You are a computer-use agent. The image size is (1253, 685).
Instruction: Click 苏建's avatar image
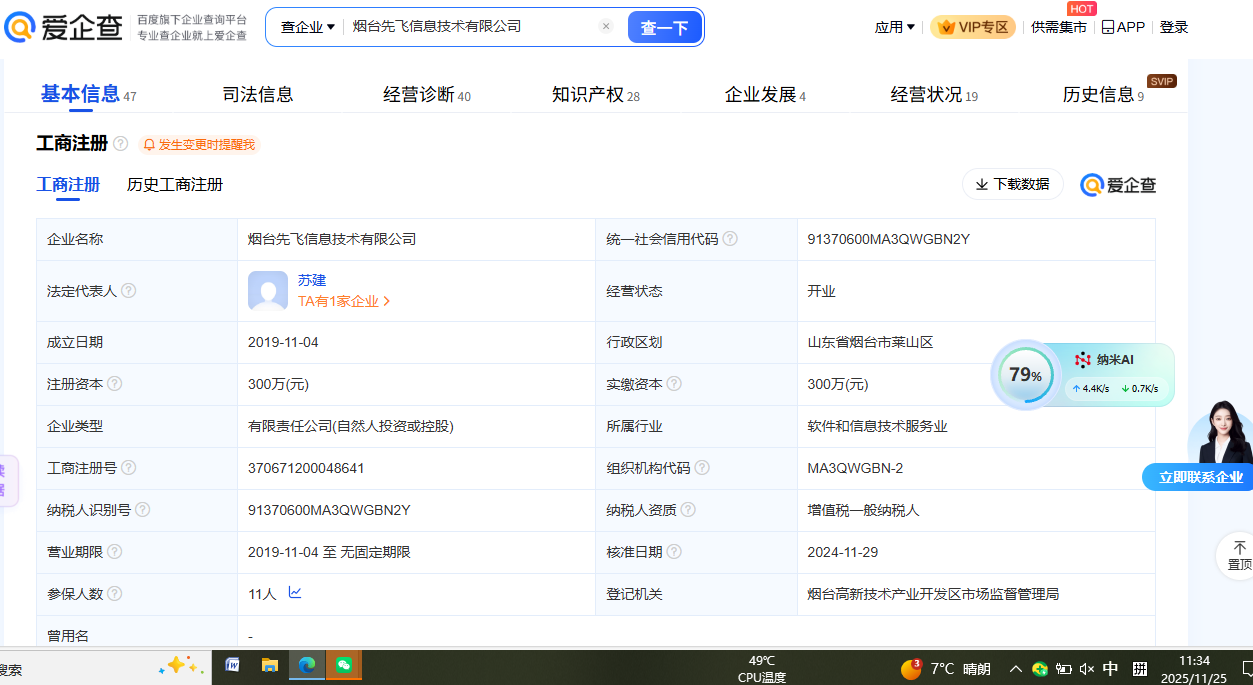click(x=268, y=291)
